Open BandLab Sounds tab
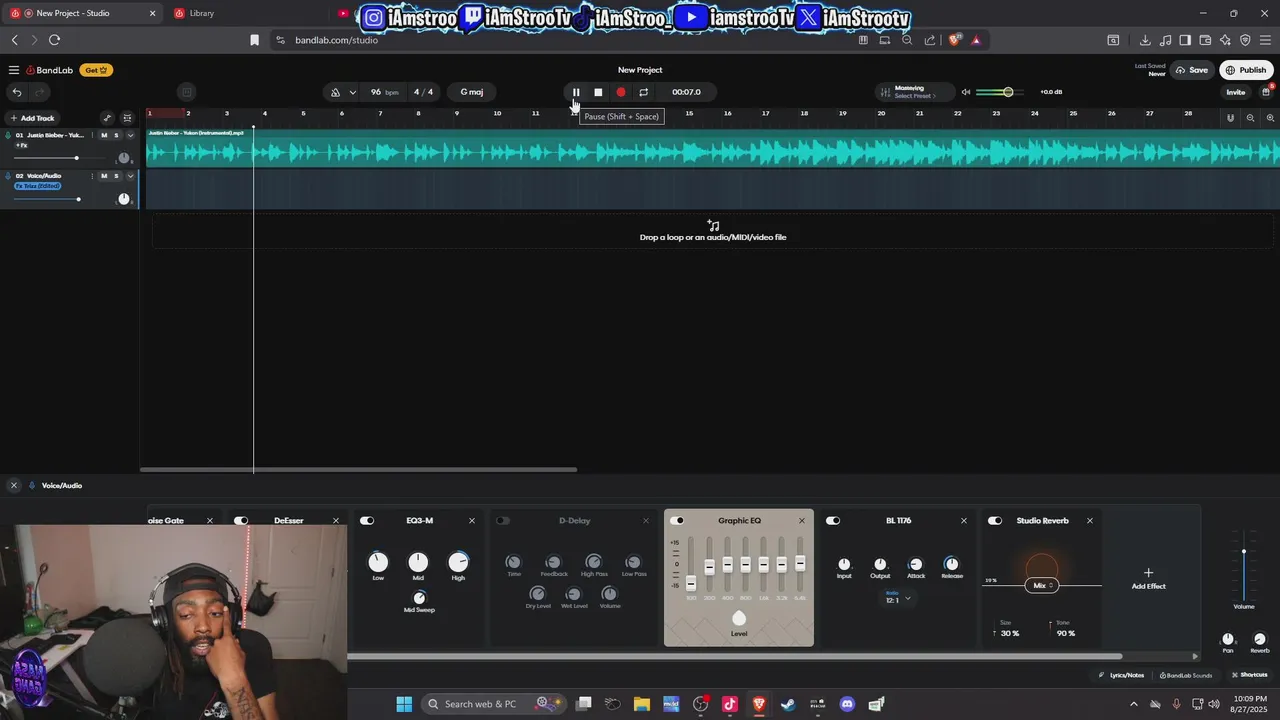The image size is (1280, 720). (1184, 675)
